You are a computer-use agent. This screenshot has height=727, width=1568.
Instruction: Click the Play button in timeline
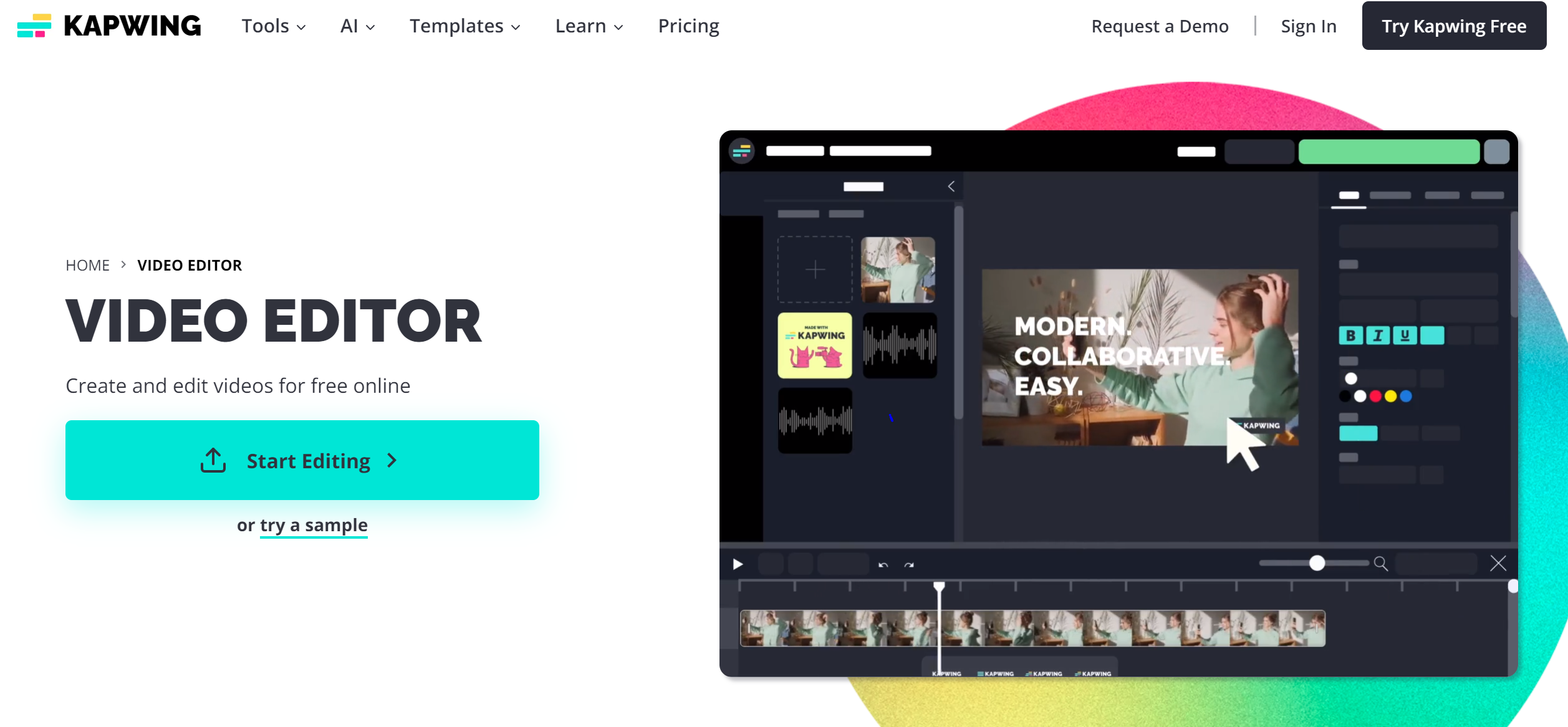click(x=738, y=564)
